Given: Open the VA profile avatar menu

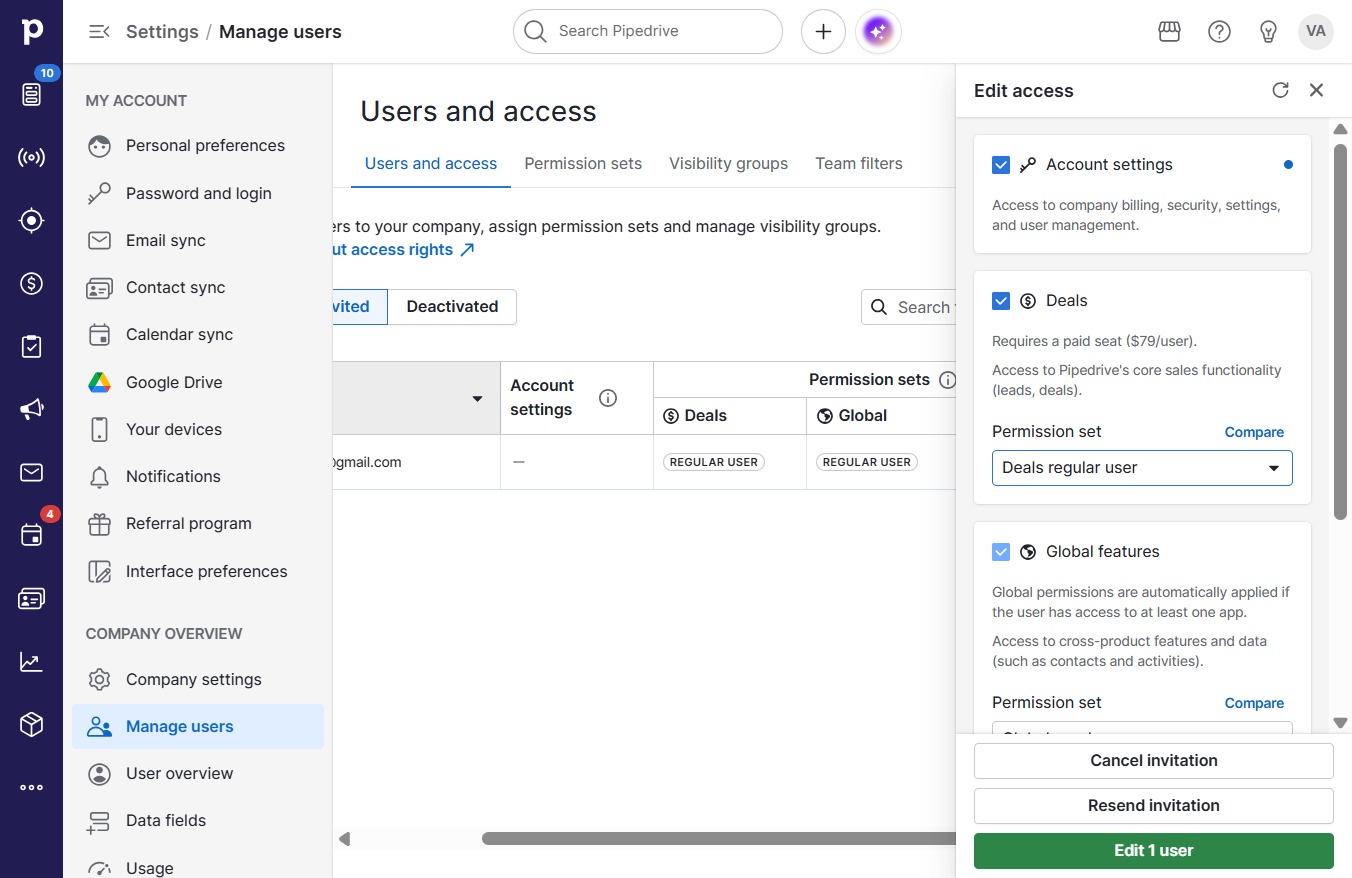Looking at the screenshot, I should pos(1316,32).
